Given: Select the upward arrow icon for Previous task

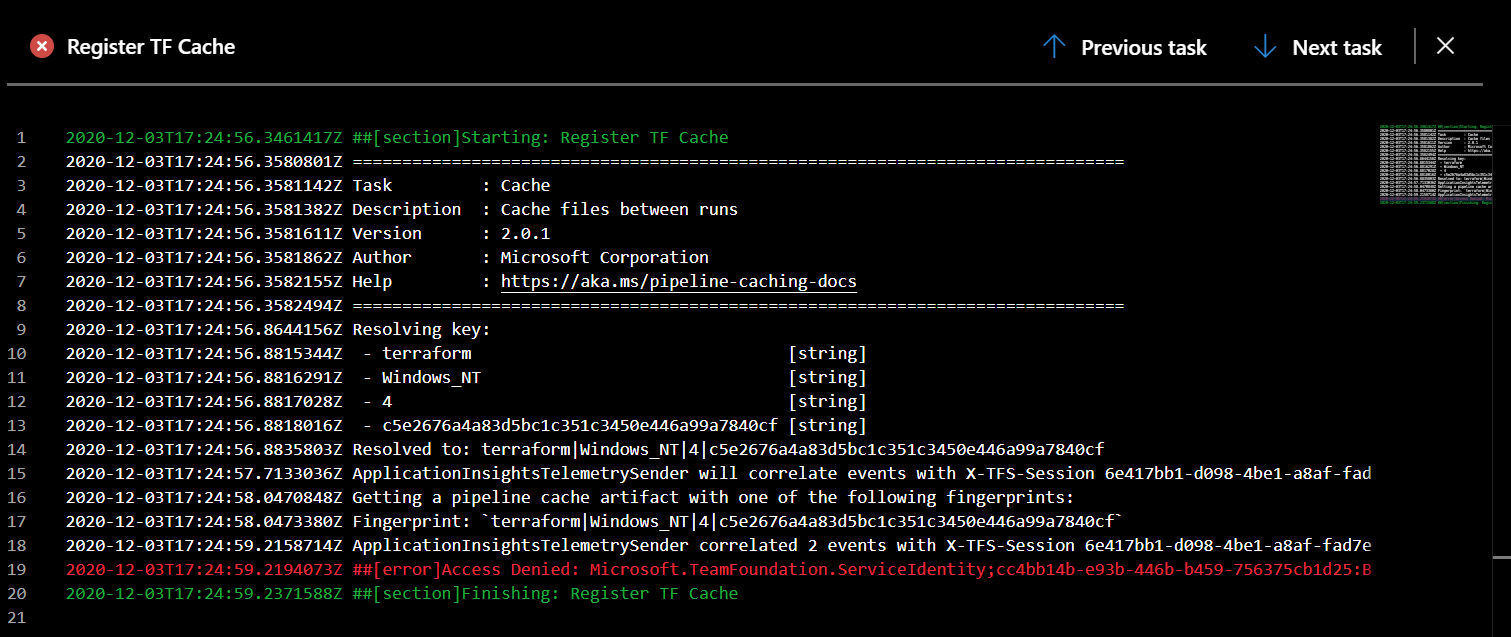Looking at the screenshot, I should tap(1054, 46).
